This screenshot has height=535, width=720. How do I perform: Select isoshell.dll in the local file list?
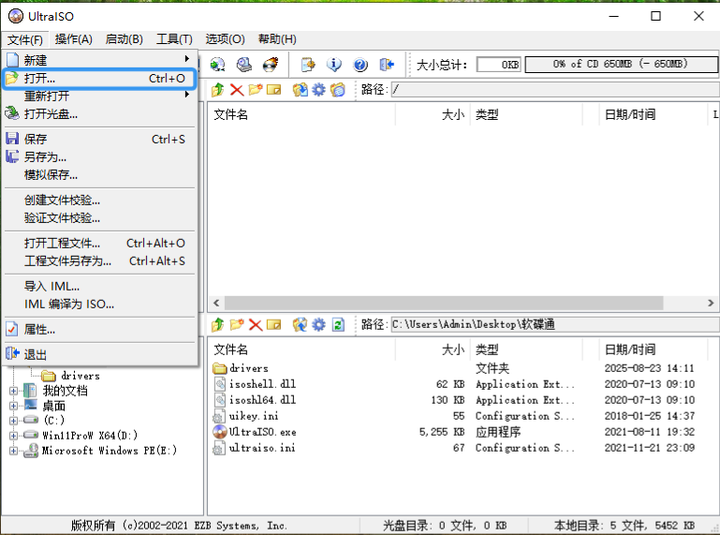(x=262, y=384)
